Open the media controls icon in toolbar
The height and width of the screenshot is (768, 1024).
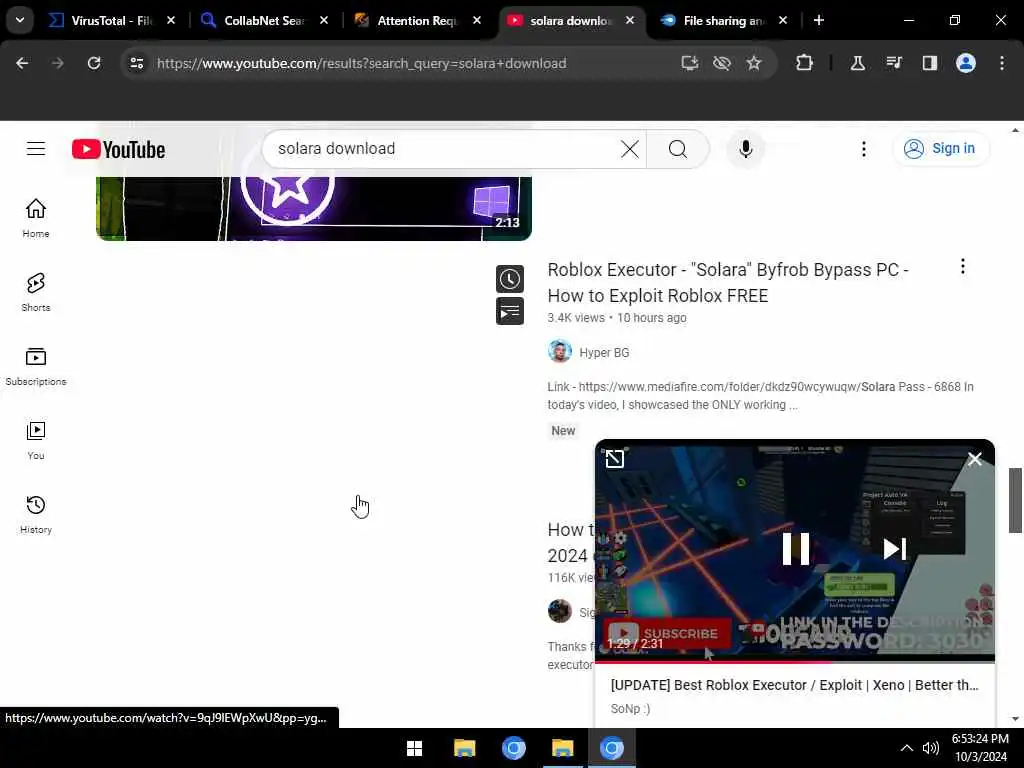point(893,63)
